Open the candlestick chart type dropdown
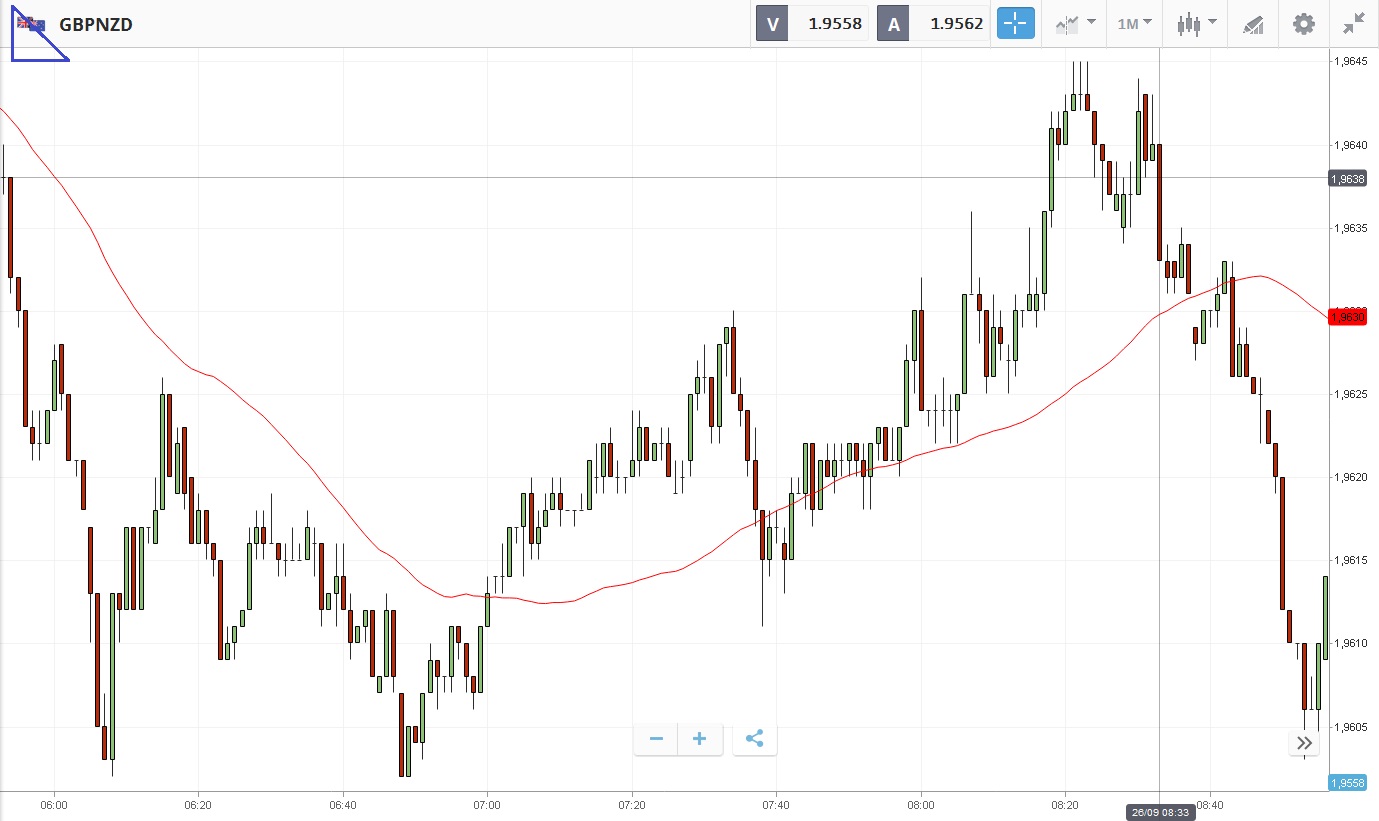The image size is (1379, 821). click(1196, 23)
